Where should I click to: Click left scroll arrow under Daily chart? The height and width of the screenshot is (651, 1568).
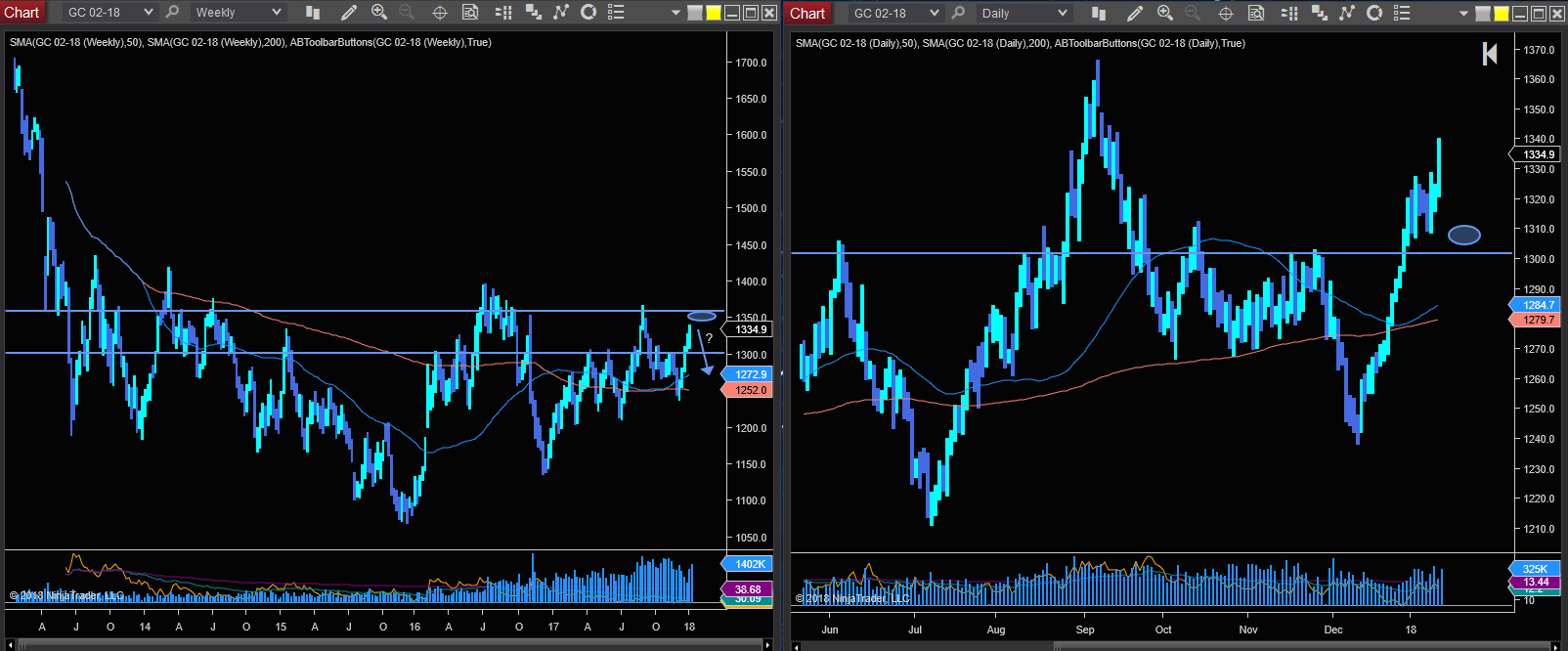(x=797, y=645)
